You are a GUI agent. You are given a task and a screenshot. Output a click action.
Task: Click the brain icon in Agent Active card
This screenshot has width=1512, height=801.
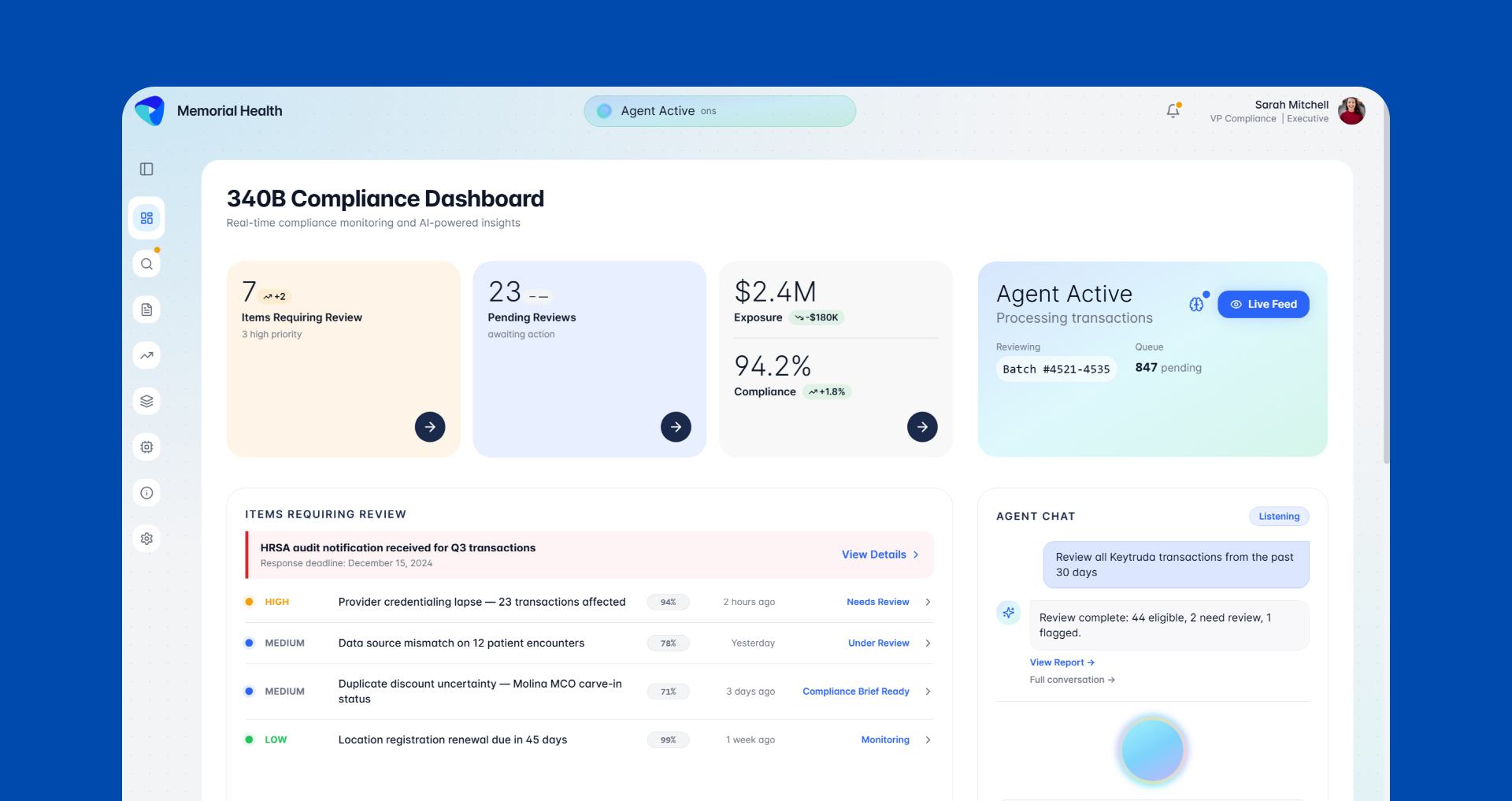(x=1196, y=304)
